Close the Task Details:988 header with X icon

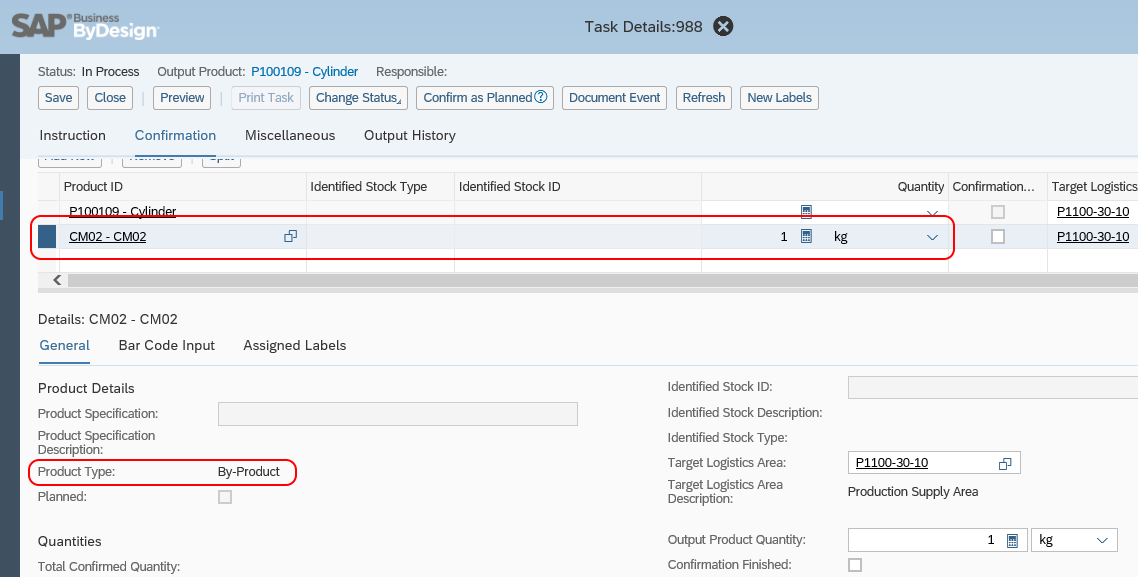[722, 27]
